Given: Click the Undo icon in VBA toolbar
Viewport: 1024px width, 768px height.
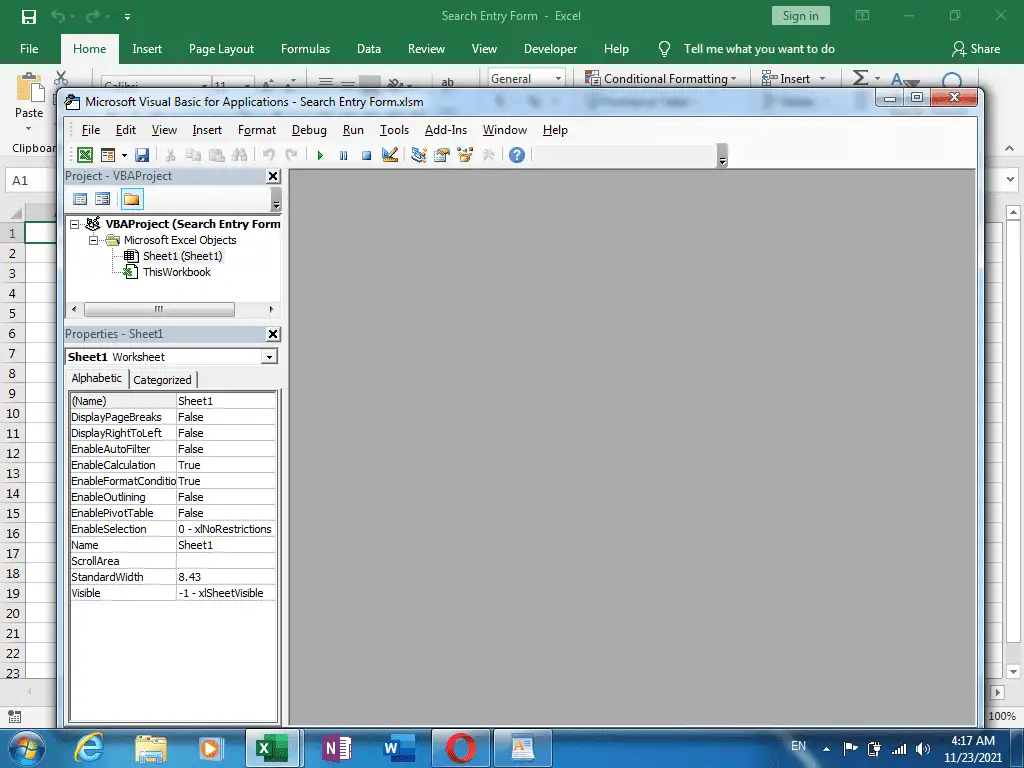Looking at the screenshot, I should (268, 155).
